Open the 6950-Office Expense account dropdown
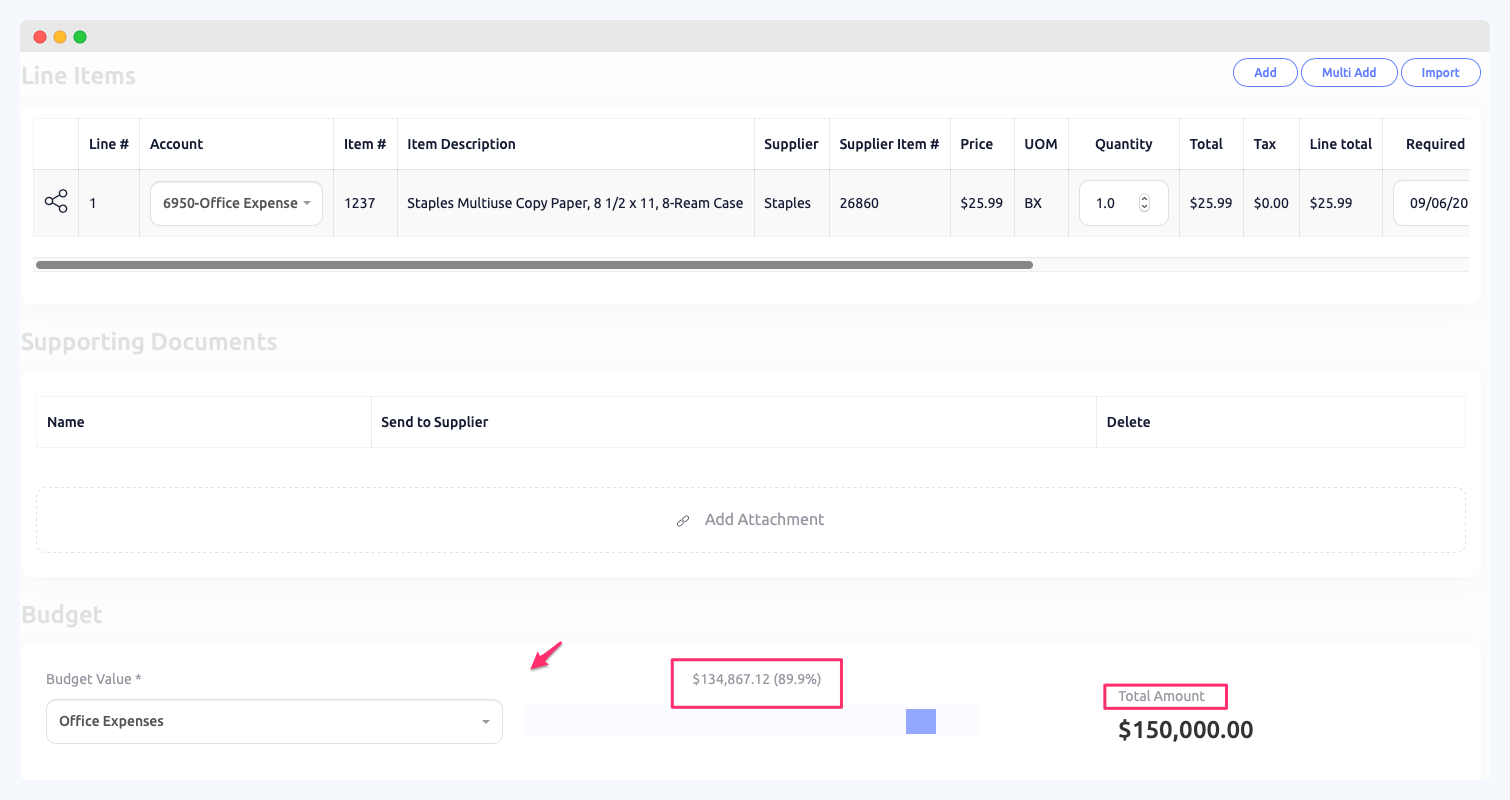 click(x=236, y=203)
